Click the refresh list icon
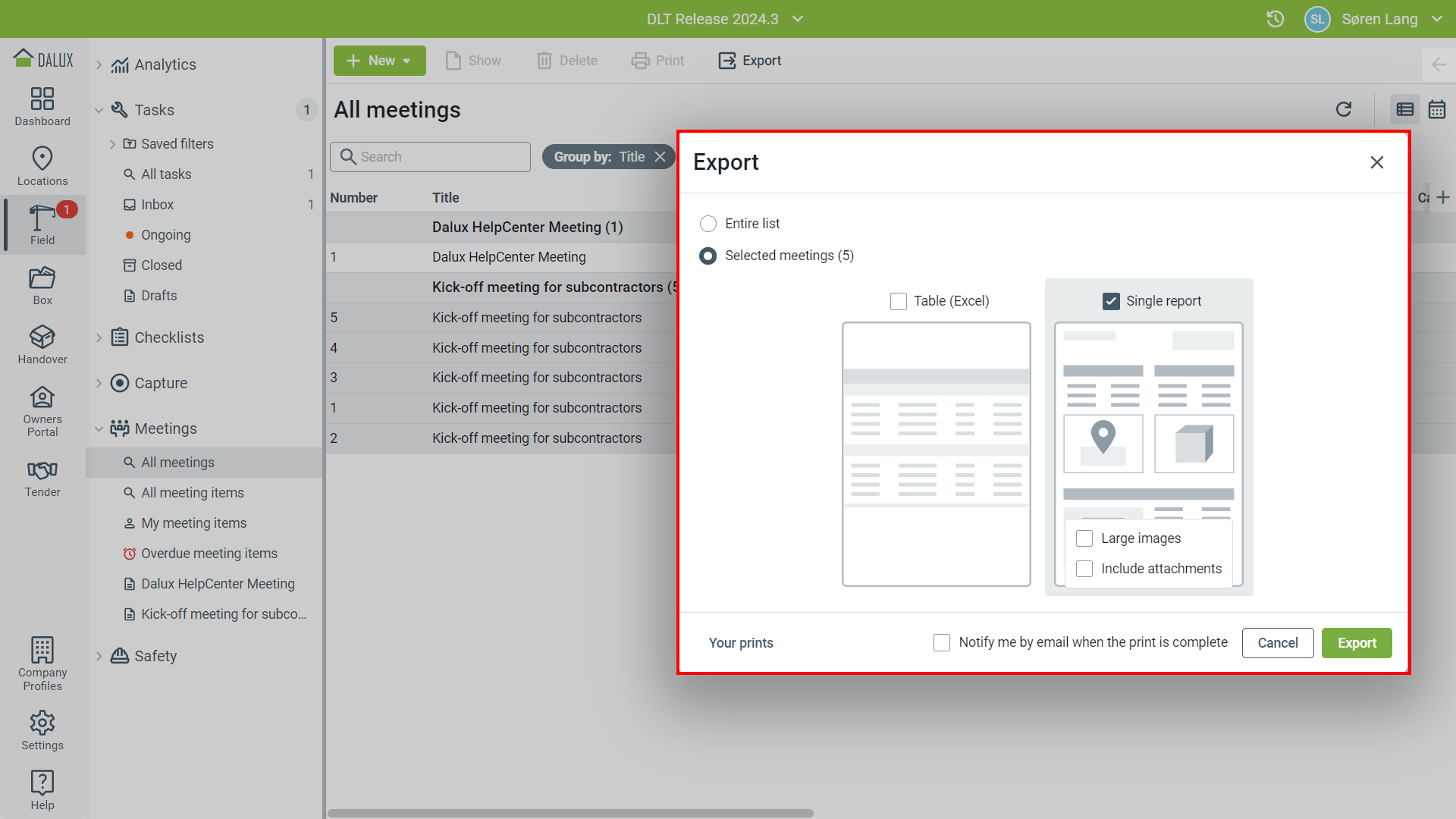This screenshot has height=819, width=1456. tap(1344, 110)
